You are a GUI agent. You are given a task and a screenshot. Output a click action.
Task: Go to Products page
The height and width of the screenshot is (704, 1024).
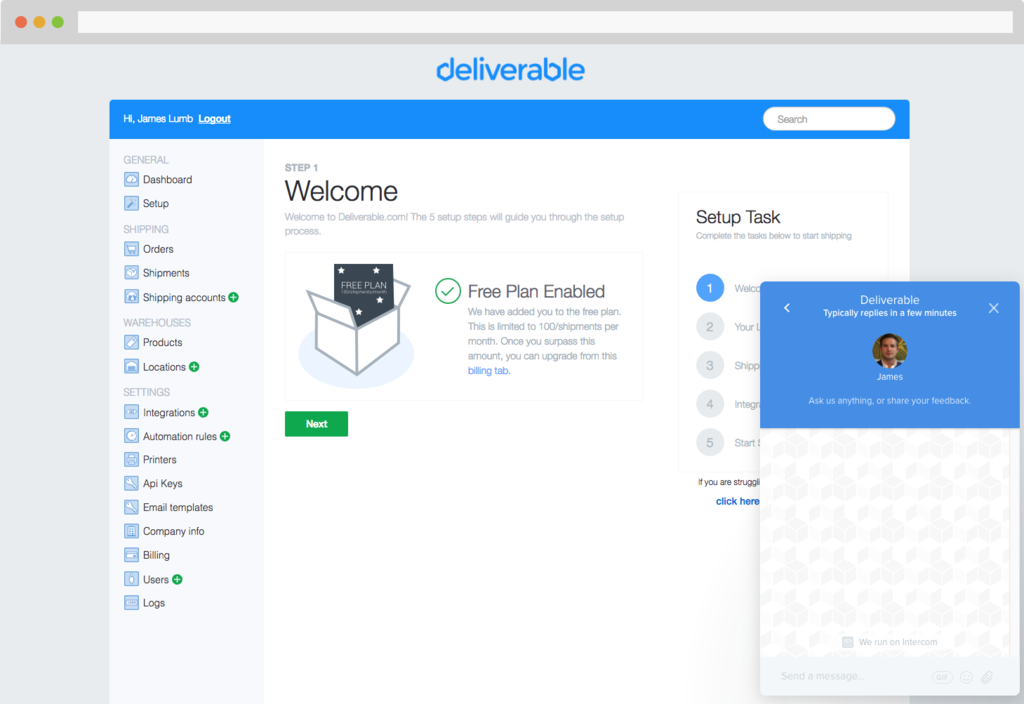(163, 342)
